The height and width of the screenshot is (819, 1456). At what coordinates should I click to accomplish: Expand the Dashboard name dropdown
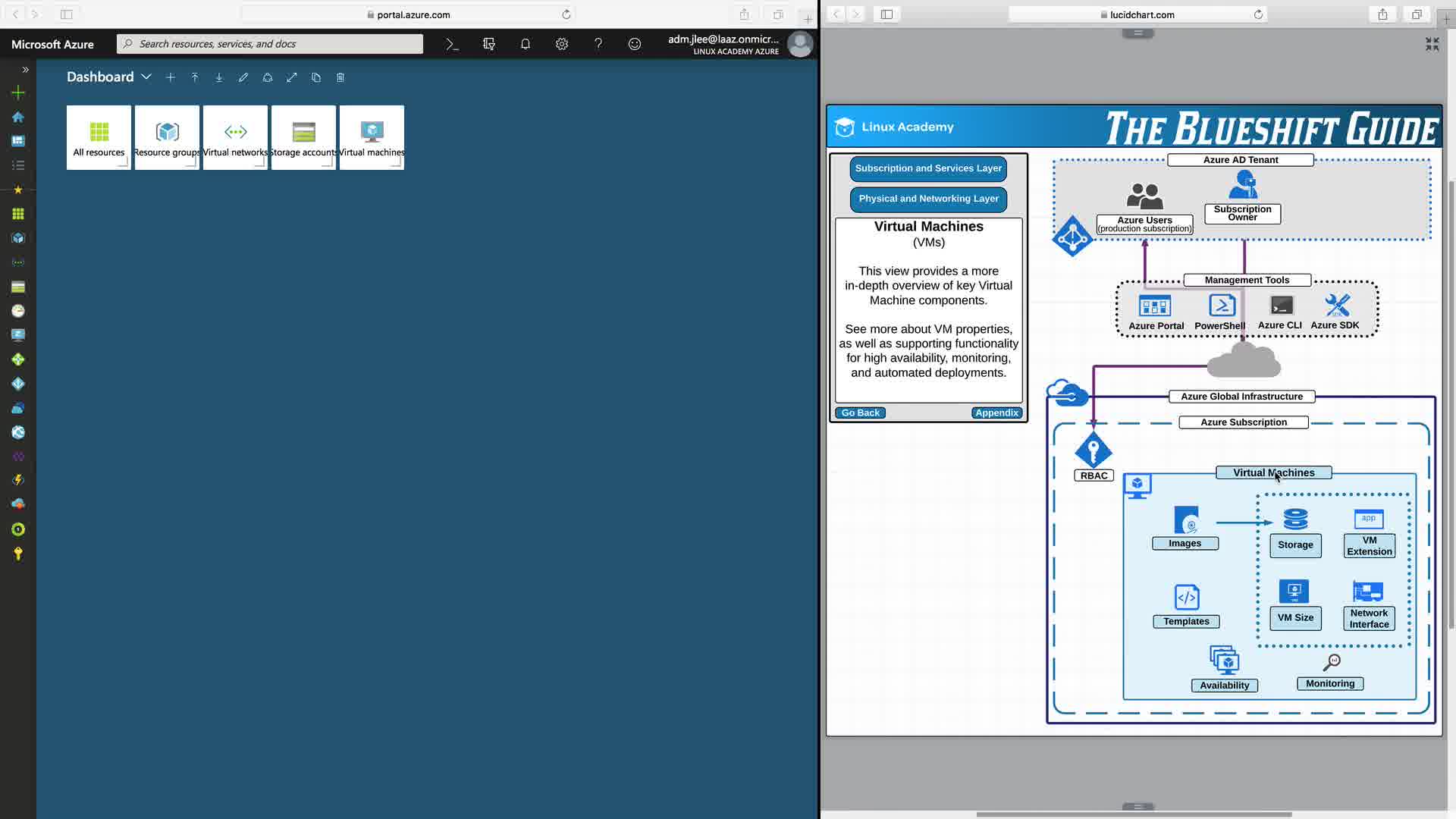pyautogui.click(x=146, y=77)
